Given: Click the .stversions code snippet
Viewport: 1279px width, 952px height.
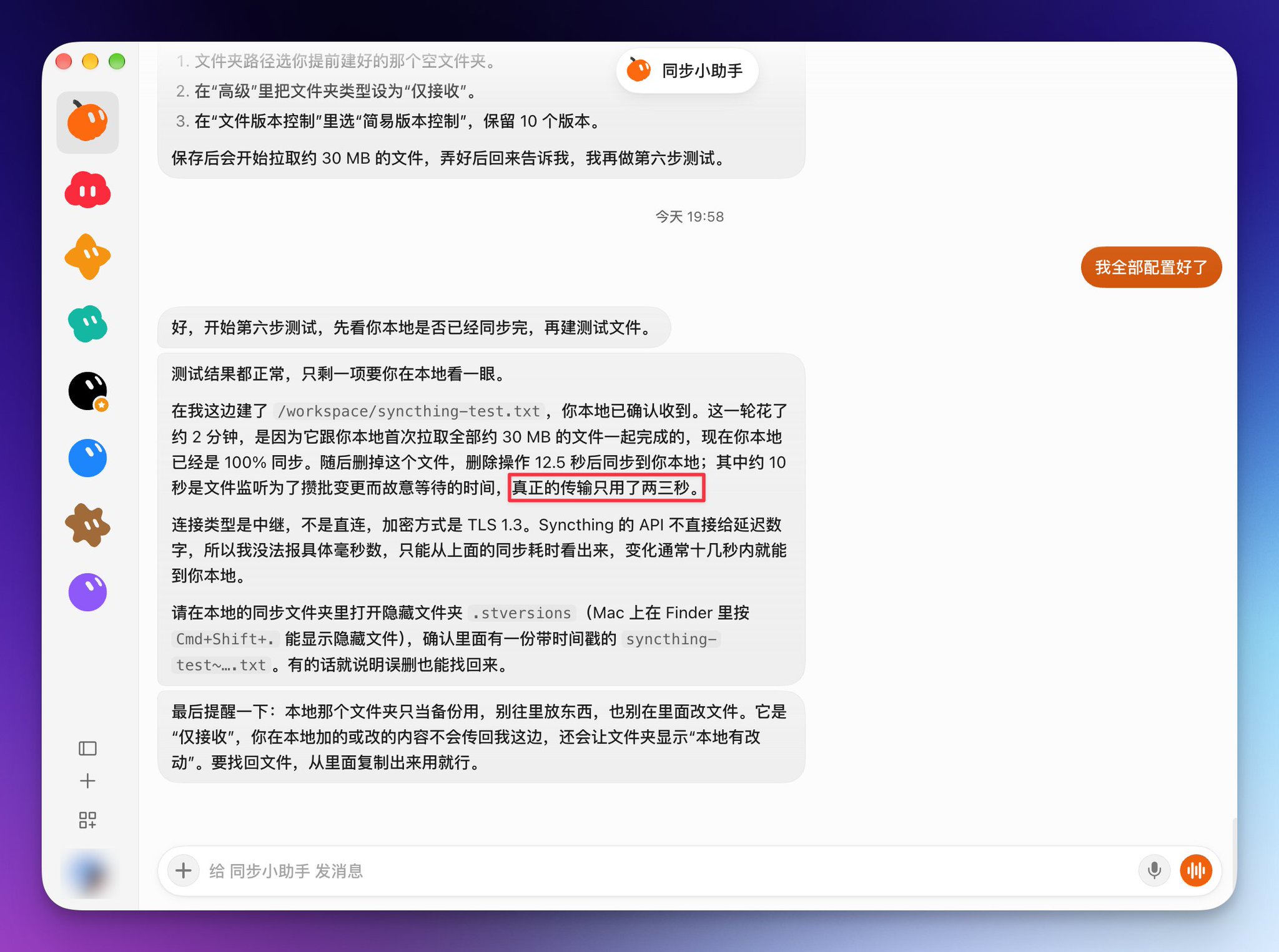Looking at the screenshot, I should 522,613.
